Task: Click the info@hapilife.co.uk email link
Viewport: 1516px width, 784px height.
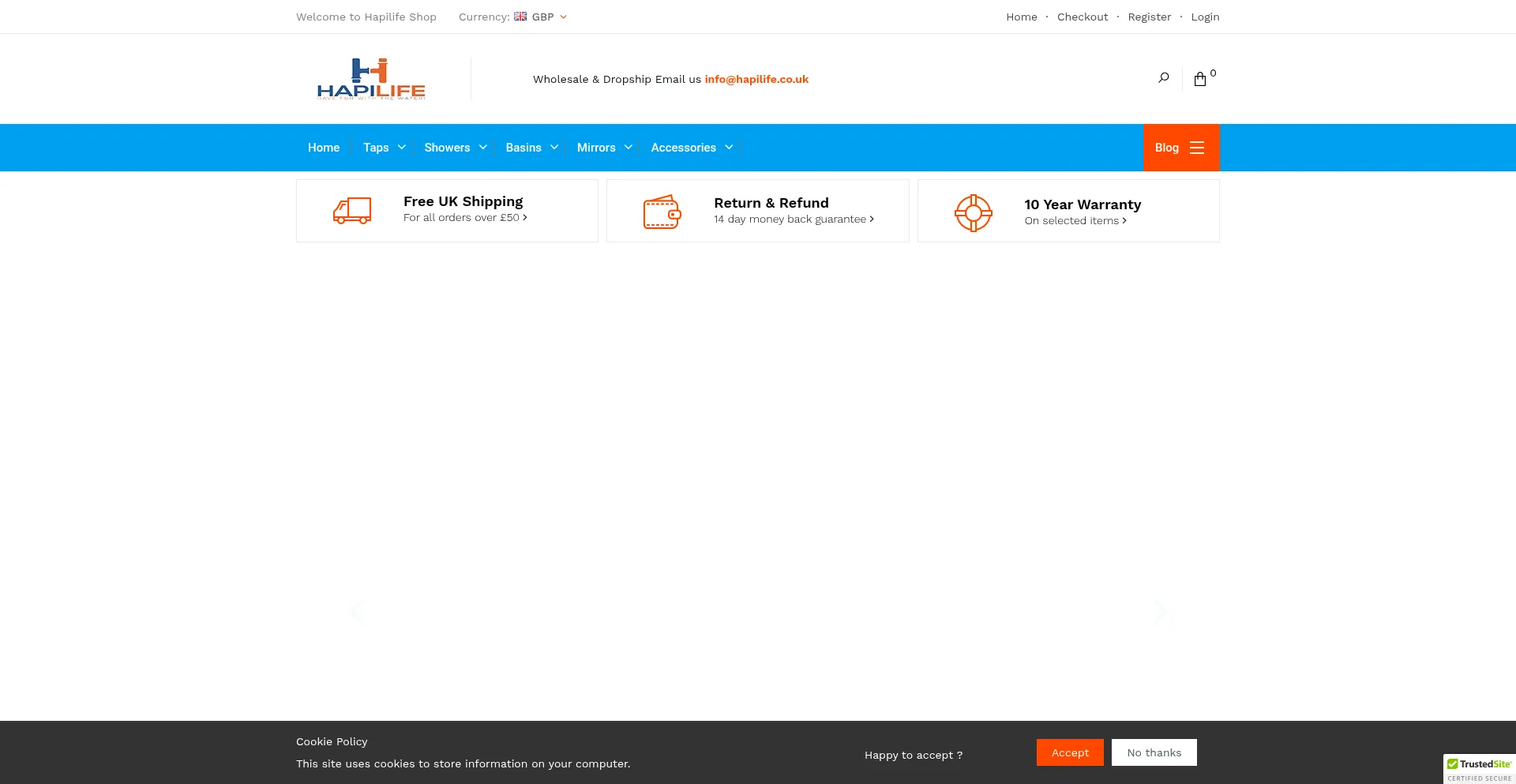Action: (x=756, y=79)
